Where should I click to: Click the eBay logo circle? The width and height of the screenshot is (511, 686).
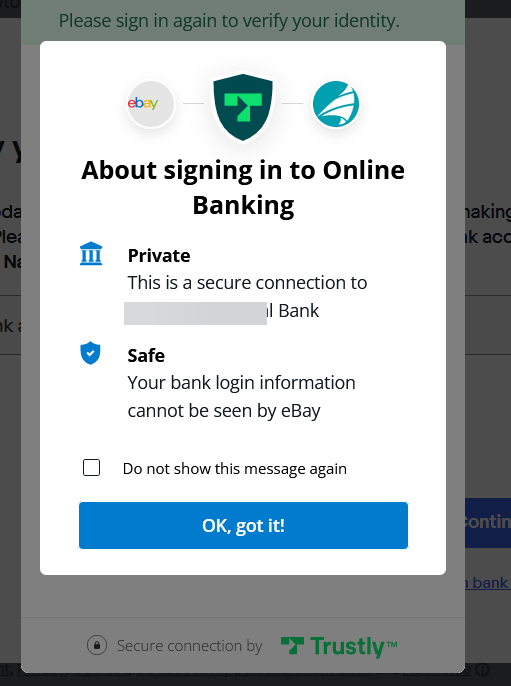click(151, 104)
